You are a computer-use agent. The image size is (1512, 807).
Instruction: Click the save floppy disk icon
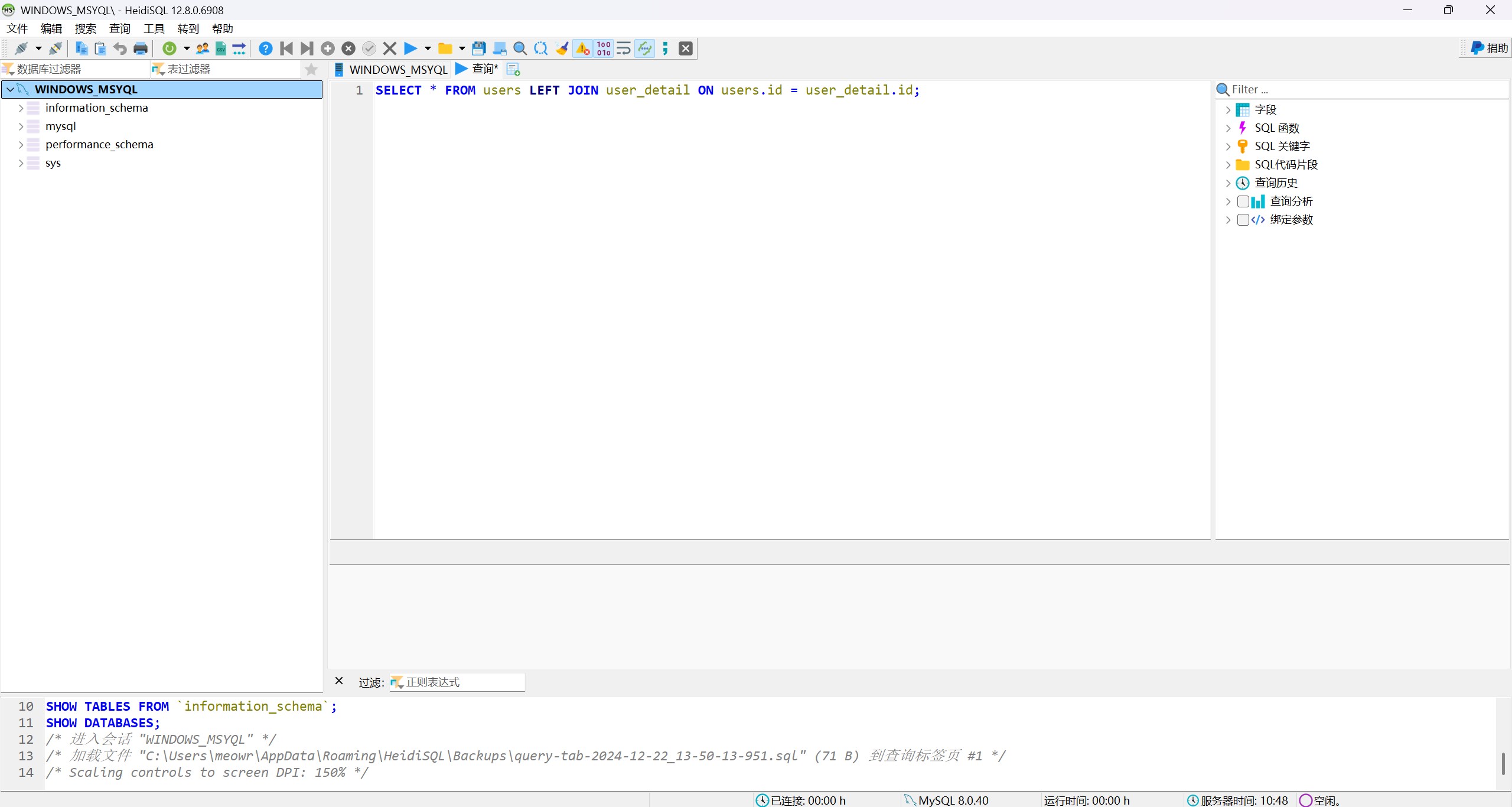pos(479,48)
